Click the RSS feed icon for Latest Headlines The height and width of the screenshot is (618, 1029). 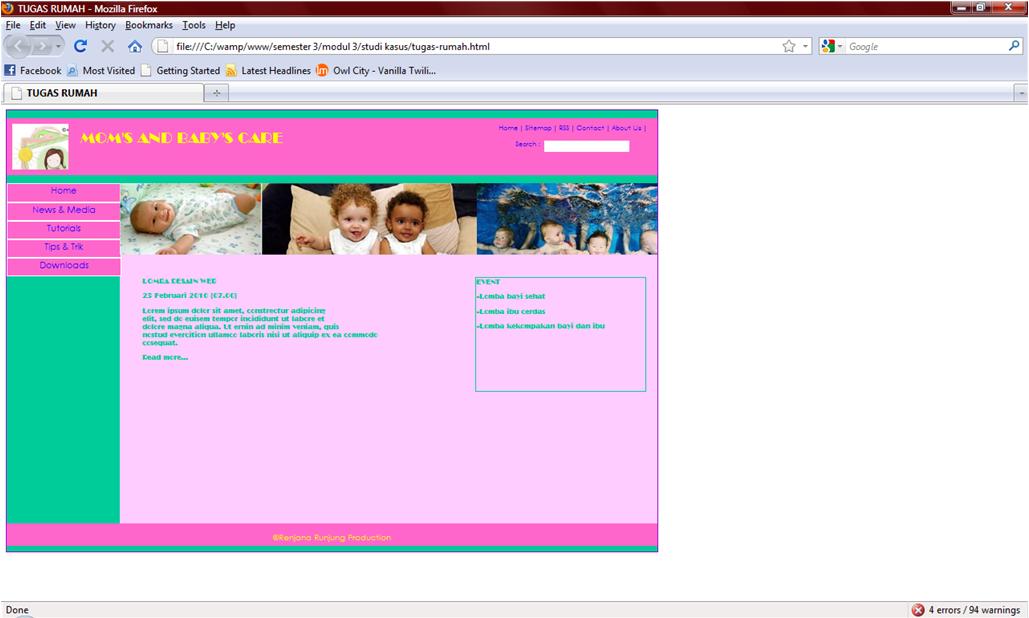(231, 70)
